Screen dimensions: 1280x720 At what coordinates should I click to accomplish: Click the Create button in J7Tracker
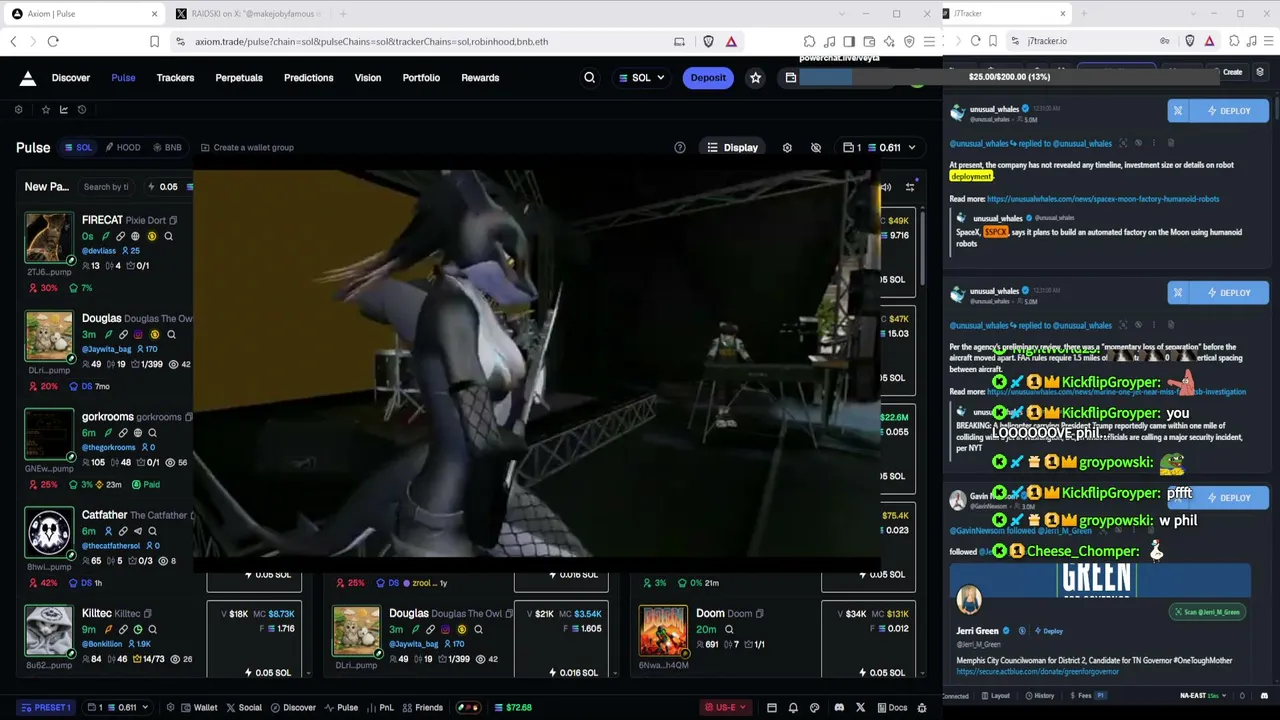tap(1232, 72)
